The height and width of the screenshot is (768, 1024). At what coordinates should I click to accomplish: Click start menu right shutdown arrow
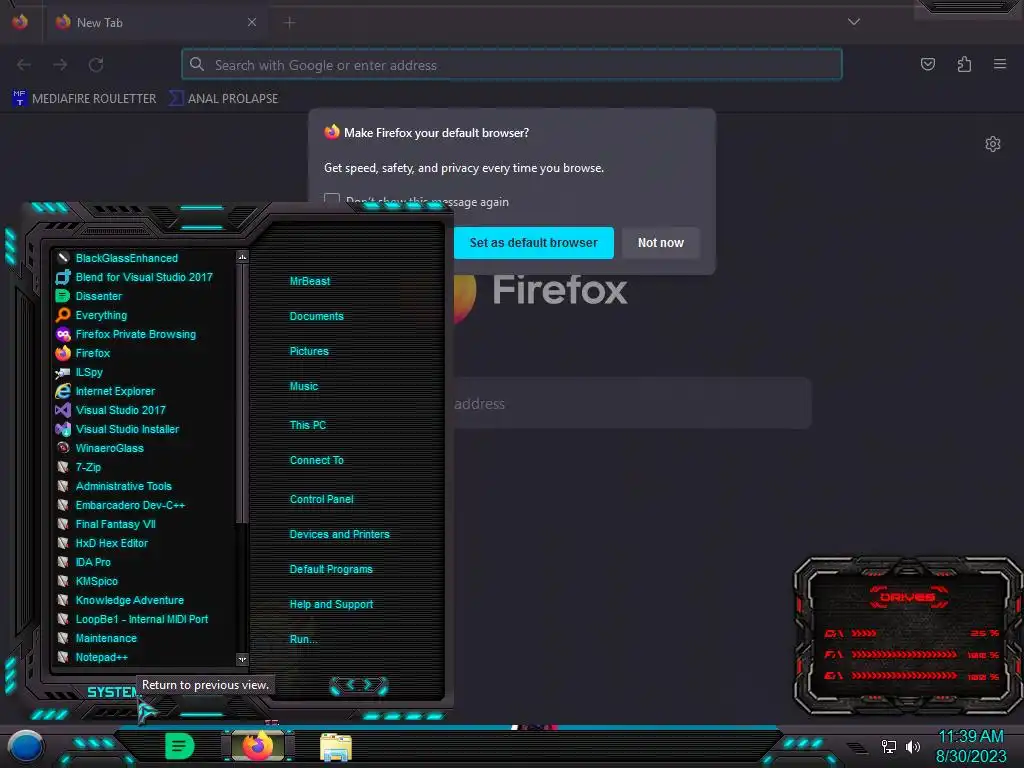[x=368, y=685]
